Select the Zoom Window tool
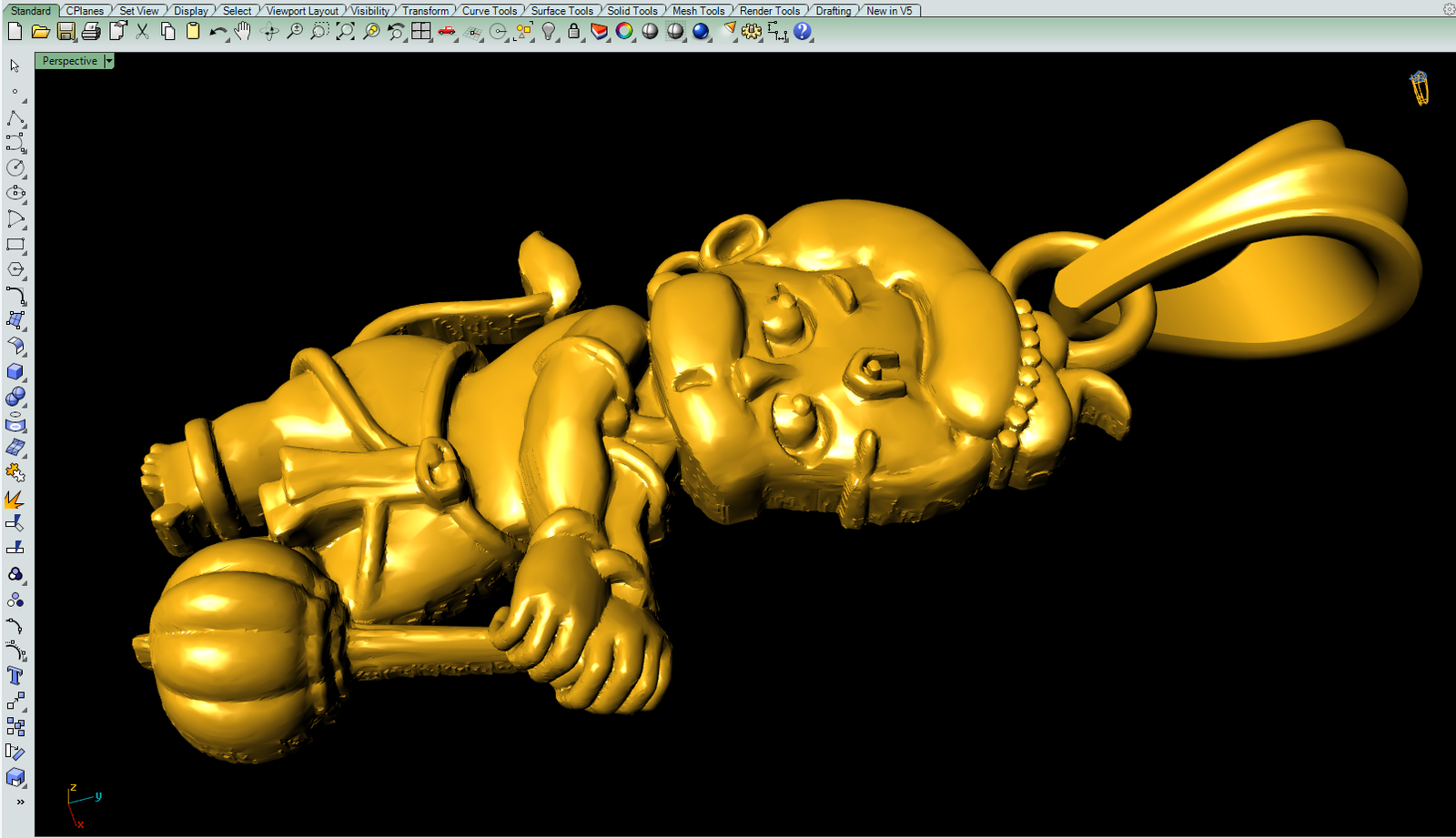This screenshot has width=1456, height=838. pos(319,32)
